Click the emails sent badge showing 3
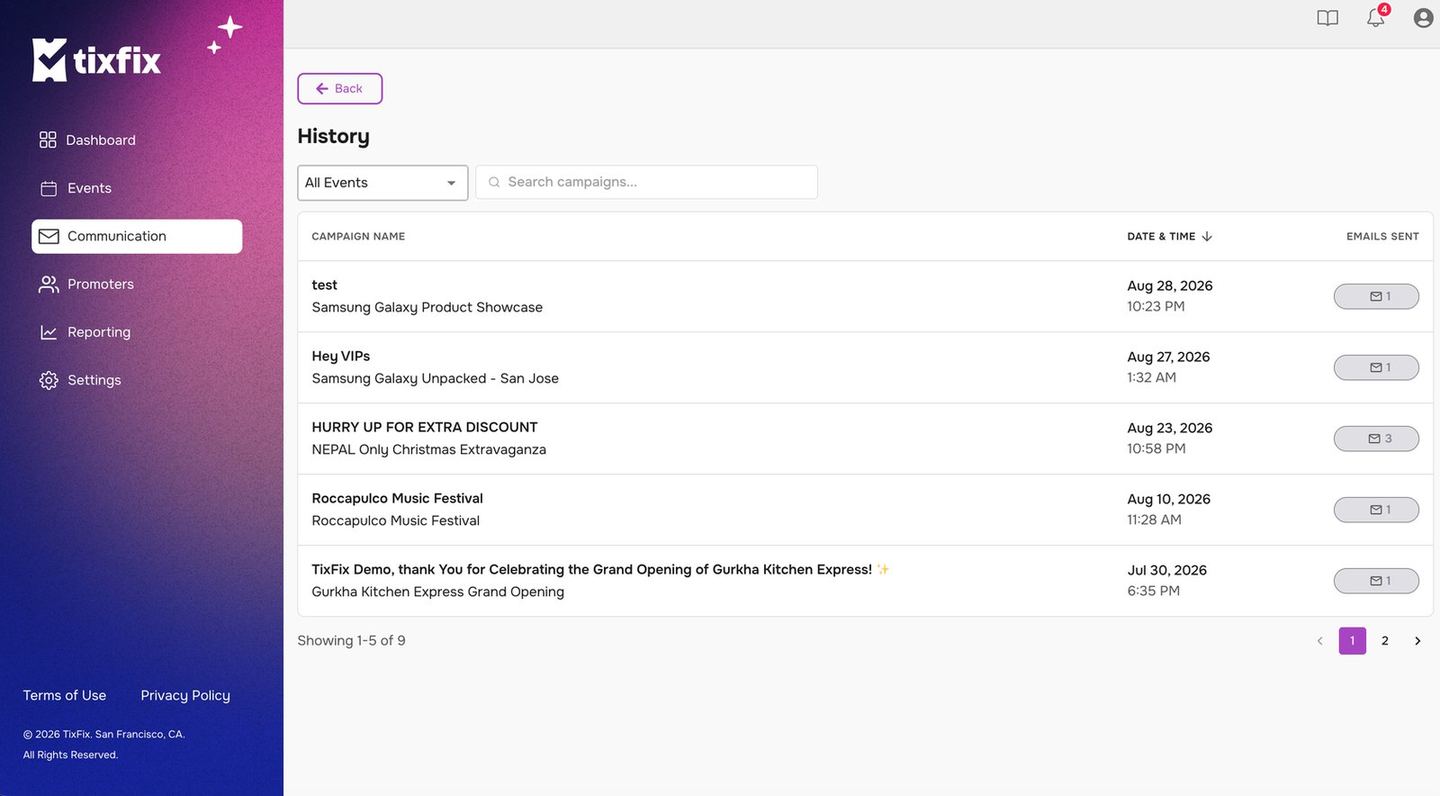Image resolution: width=1440 pixels, height=796 pixels. (1376, 439)
